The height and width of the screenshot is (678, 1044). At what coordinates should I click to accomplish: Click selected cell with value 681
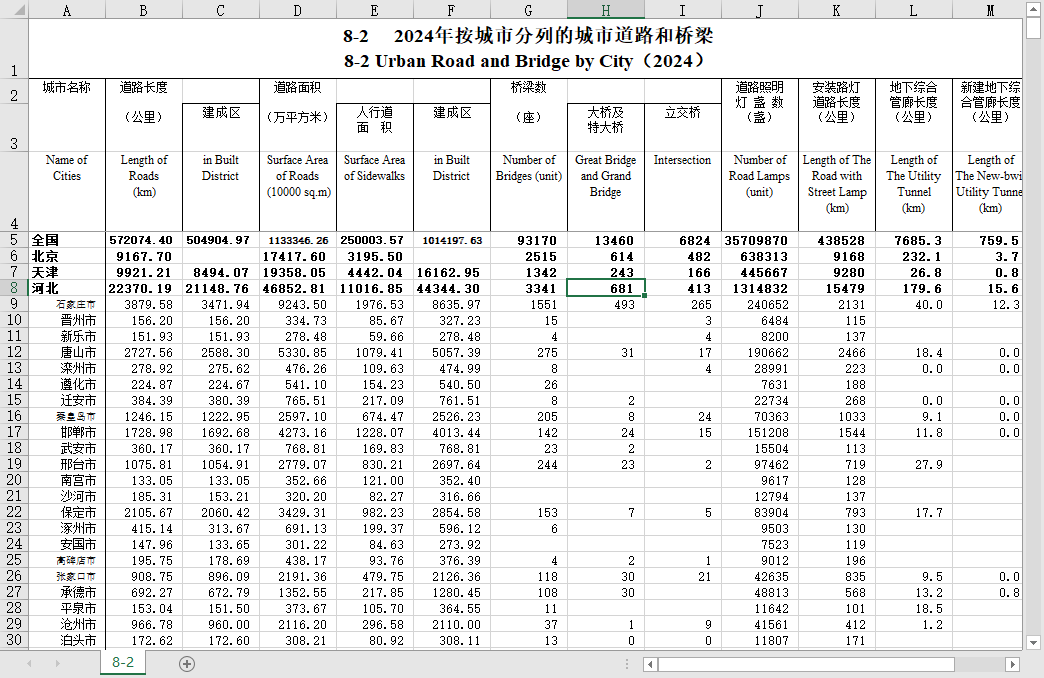click(x=606, y=288)
